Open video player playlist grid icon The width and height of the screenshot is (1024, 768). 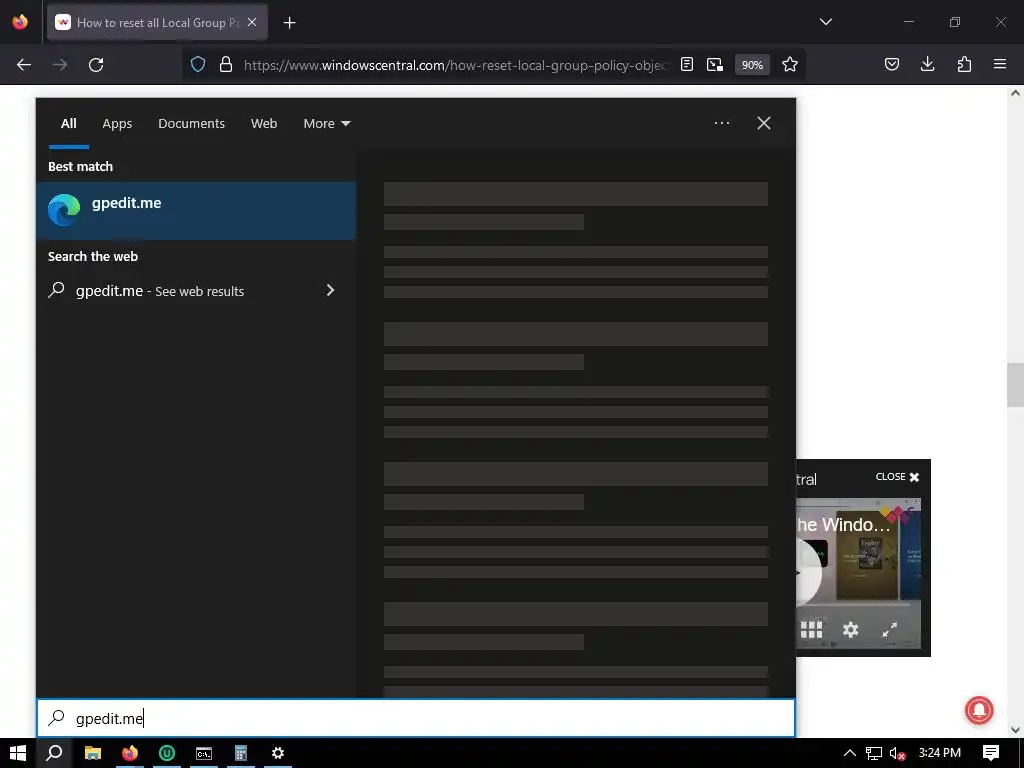(811, 630)
